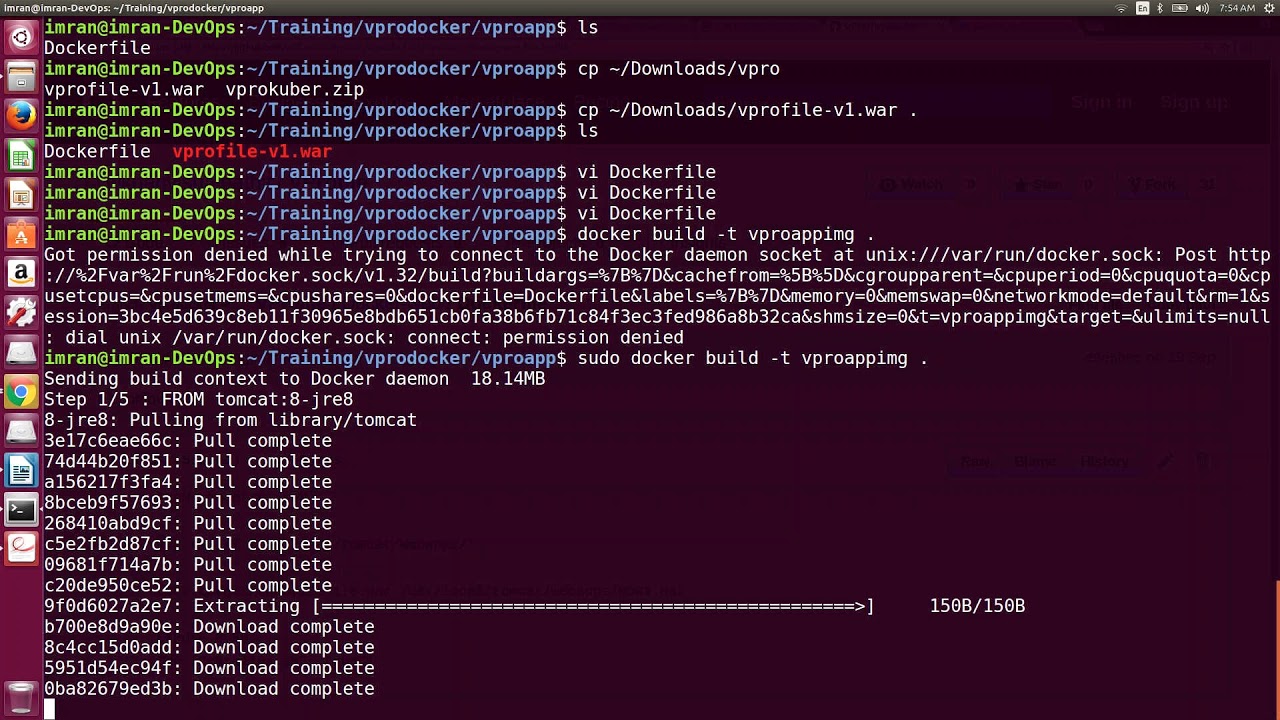Click the 'a156217f3fa4: Pull complete' line
Screen dimensions: 1280x720
click(x=188, y=482)
